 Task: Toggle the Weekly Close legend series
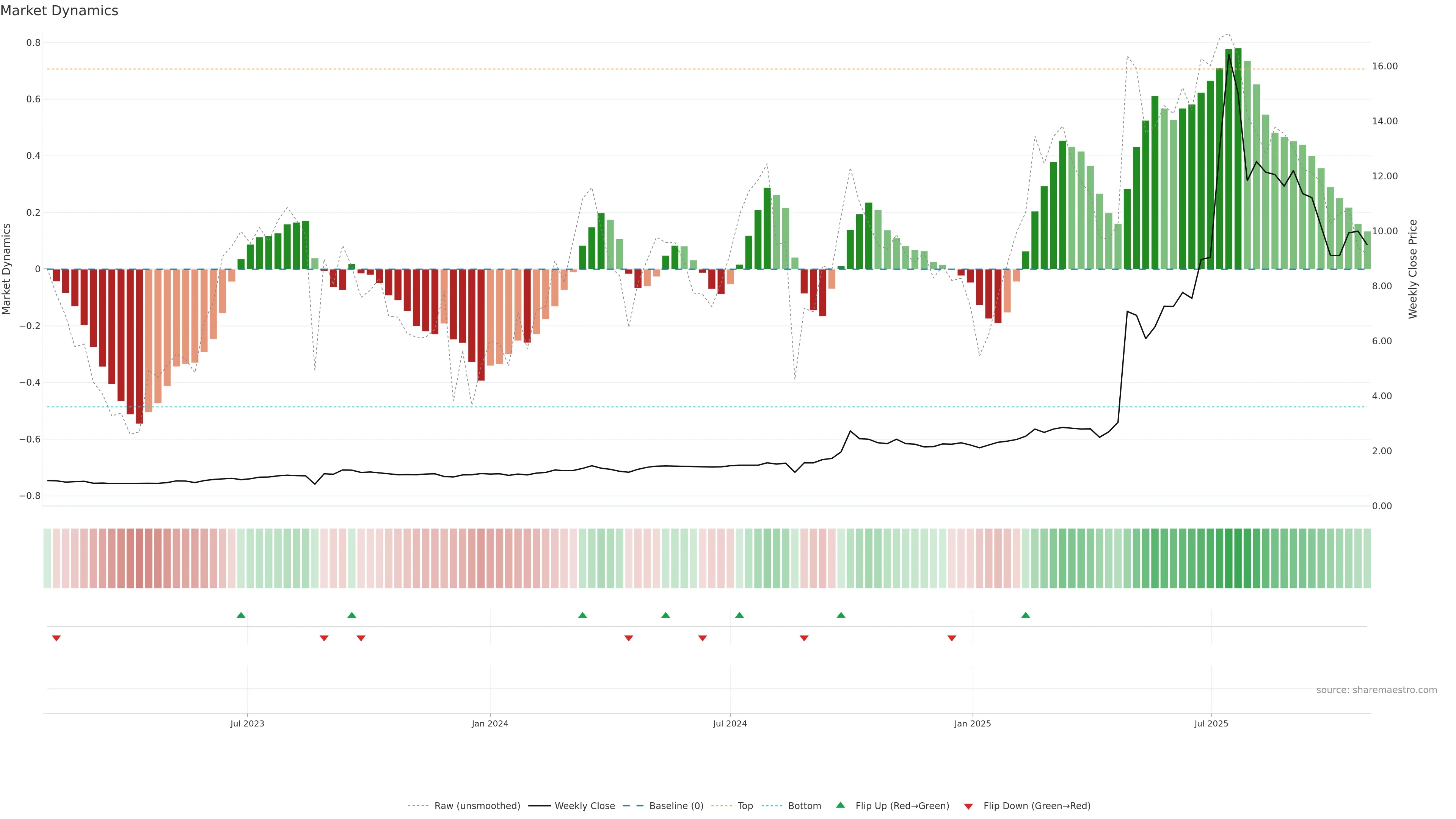tap(584, 806)
